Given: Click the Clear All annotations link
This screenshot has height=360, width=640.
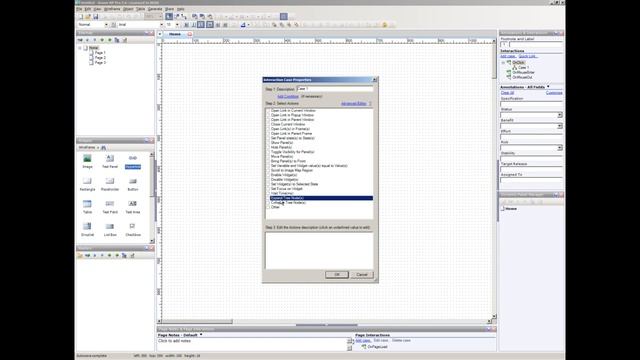Looking at the screenshot, I should click(507, 93).
